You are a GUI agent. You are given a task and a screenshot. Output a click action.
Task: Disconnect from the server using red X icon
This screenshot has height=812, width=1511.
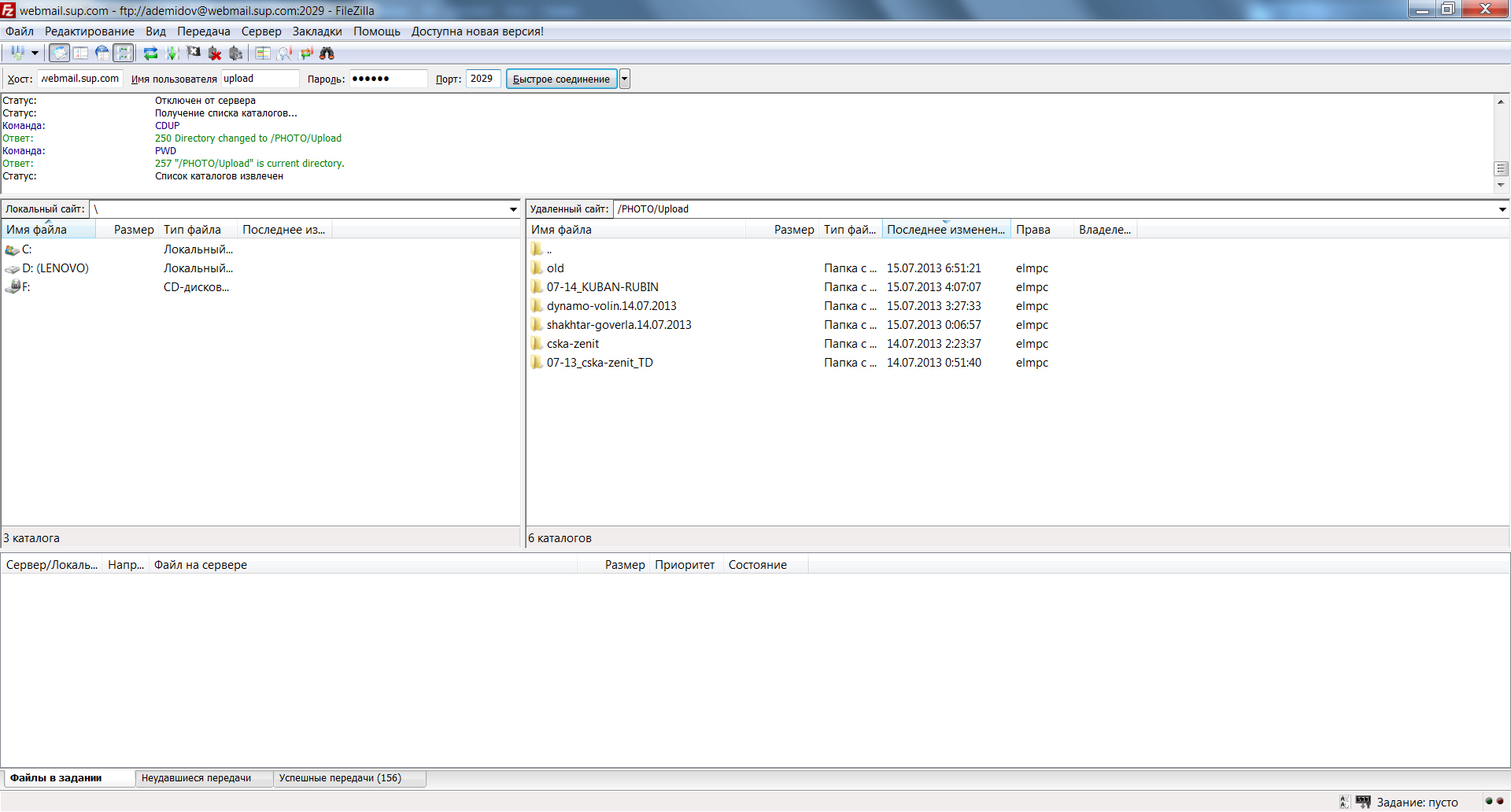pyautogui.click(x=215, y=53)
